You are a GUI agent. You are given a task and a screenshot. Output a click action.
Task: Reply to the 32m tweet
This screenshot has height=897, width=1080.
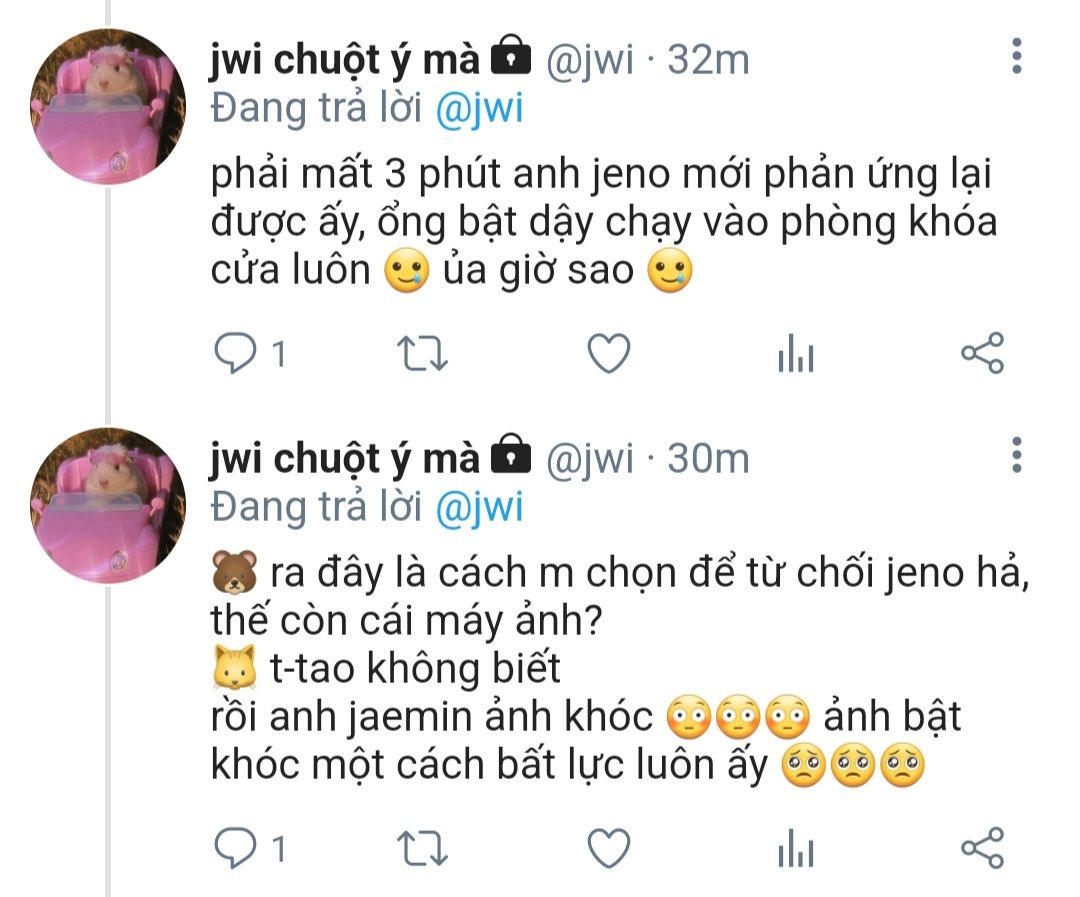(235, 353)
